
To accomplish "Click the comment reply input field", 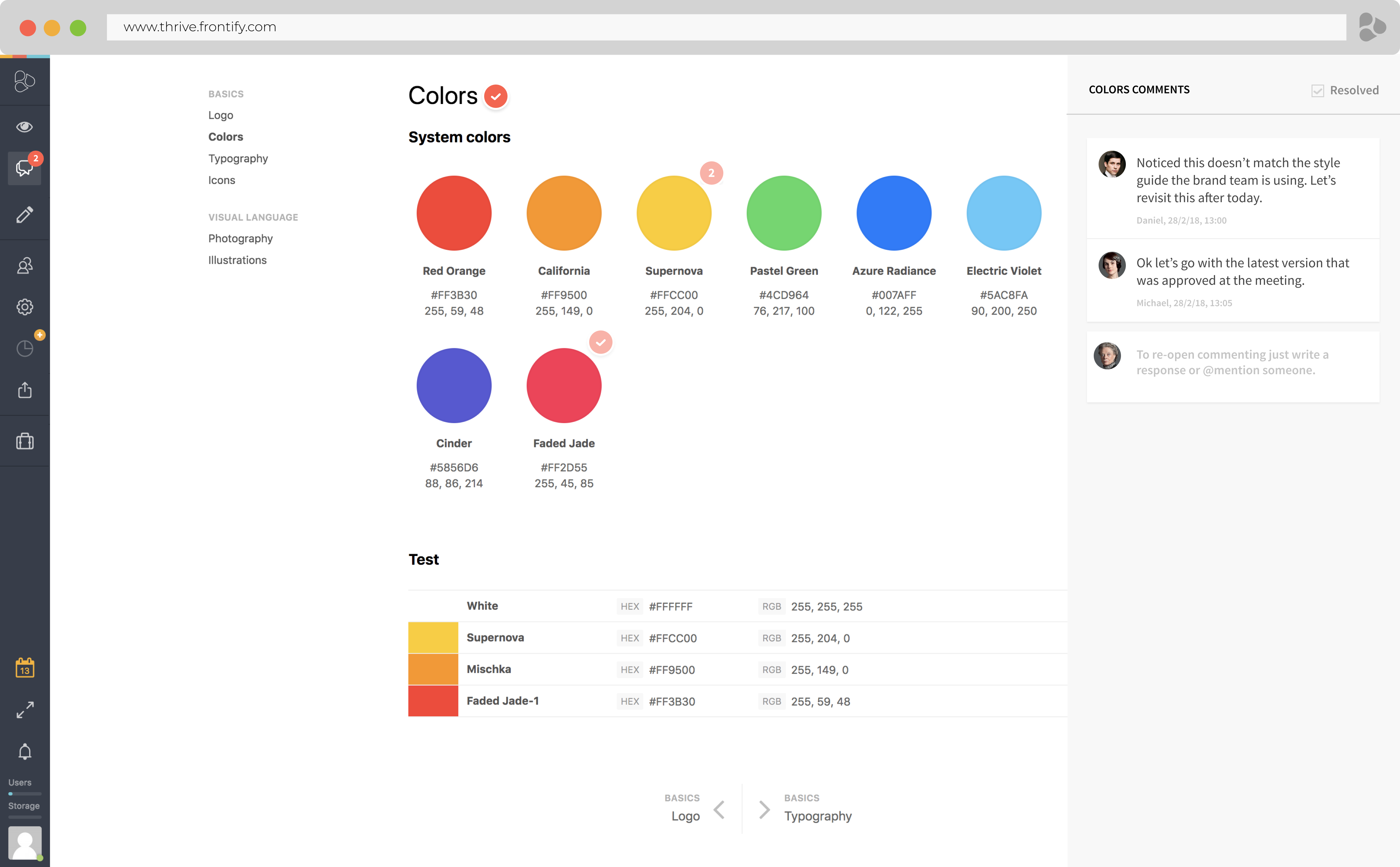I will tap(1232, 367).
